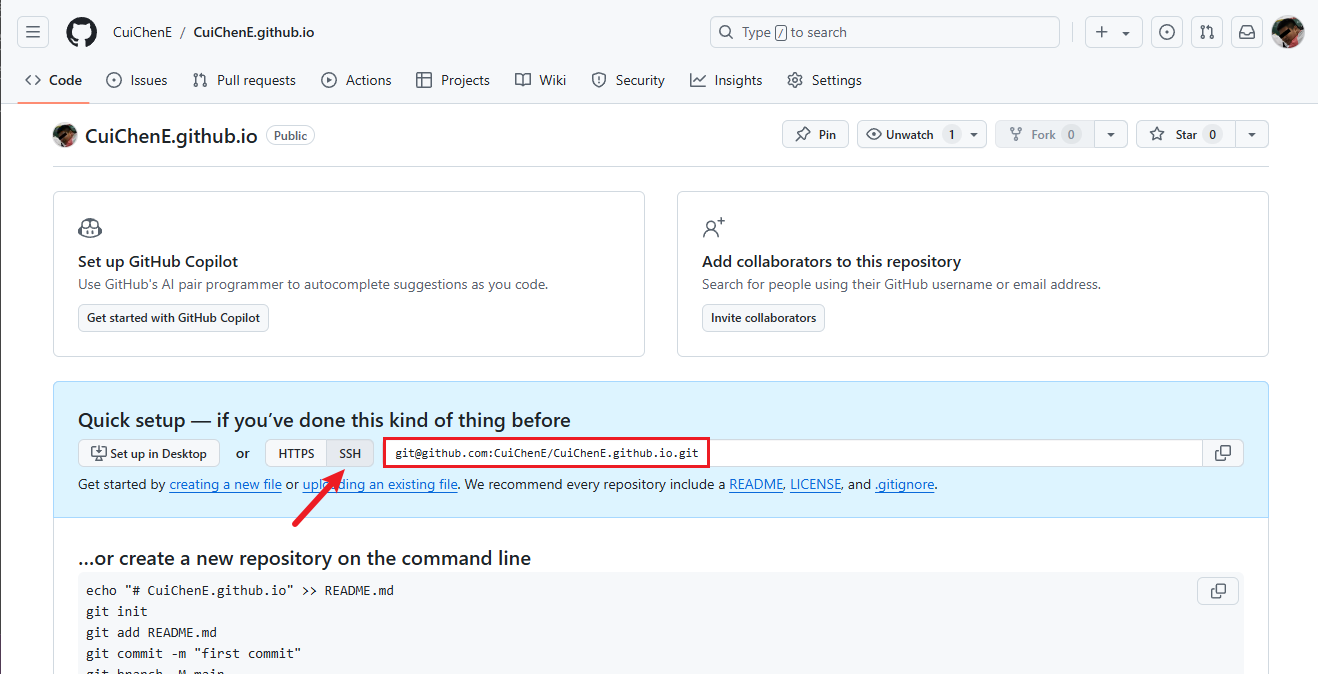
Task: Open the notifications inbox
Action: click(1247, 32)
